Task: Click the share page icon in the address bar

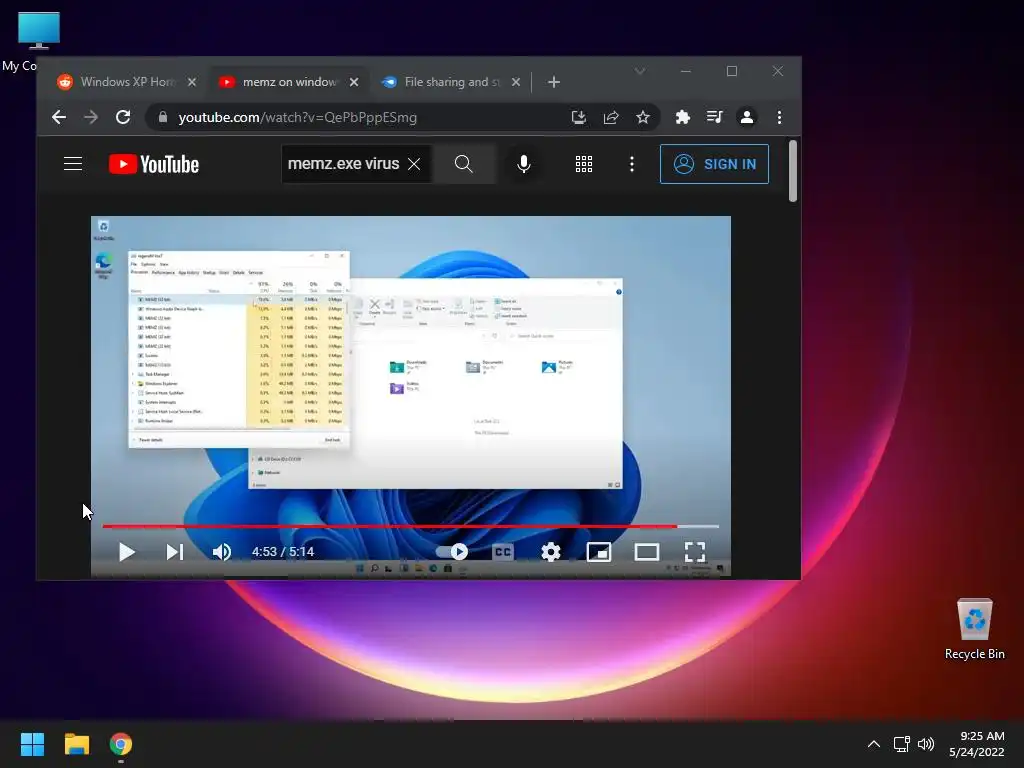Action: coord(611,118)
